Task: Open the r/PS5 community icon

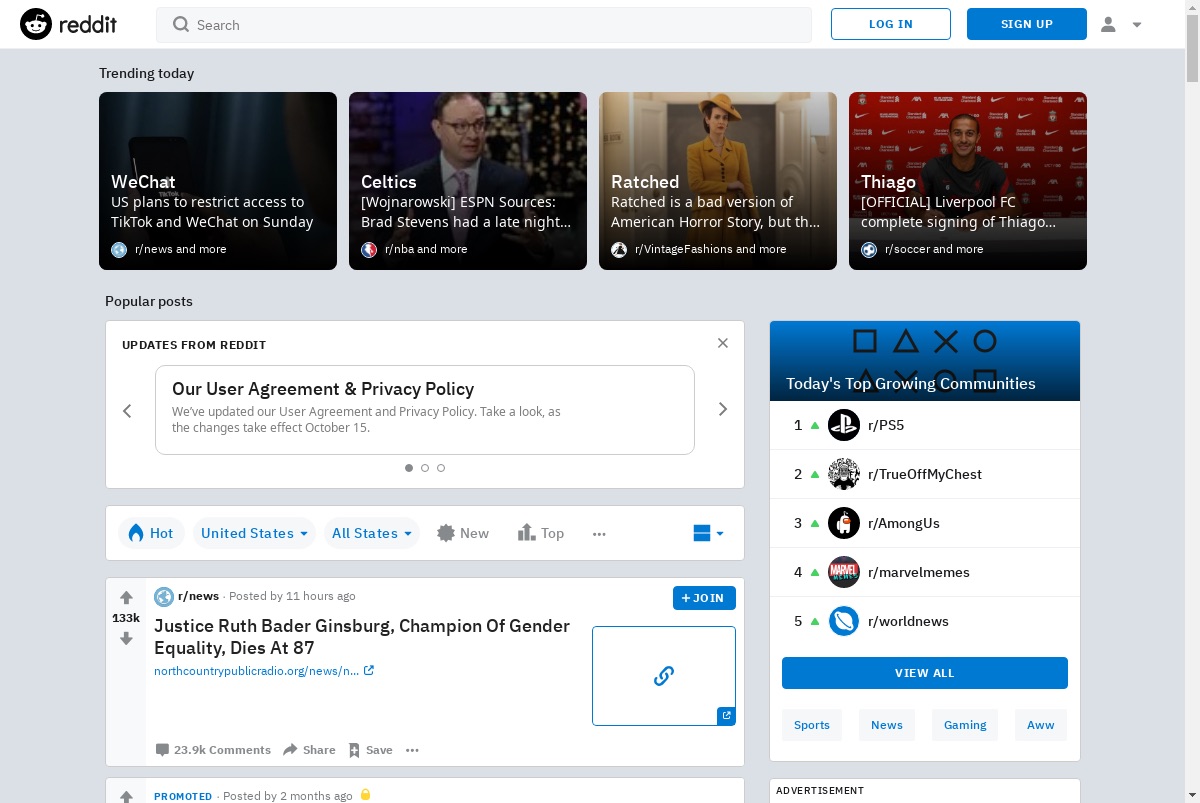Action: coord(844,425)
